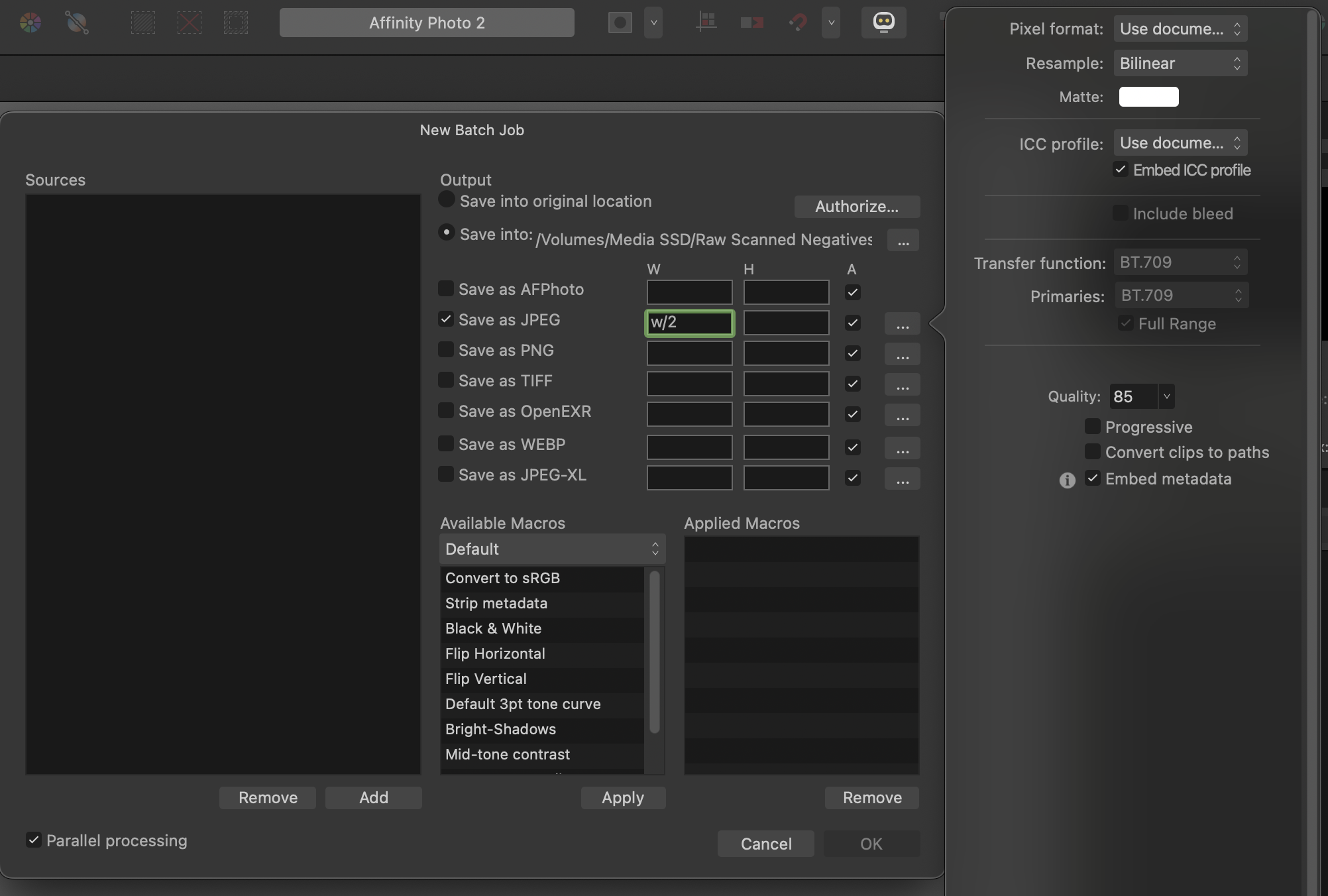Select the Flip Vertical macro
1328x896 pixels.
tap(542, 679)
